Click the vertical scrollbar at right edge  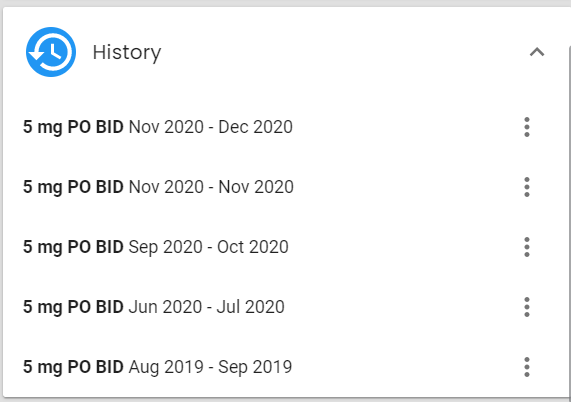click(569, 222)
